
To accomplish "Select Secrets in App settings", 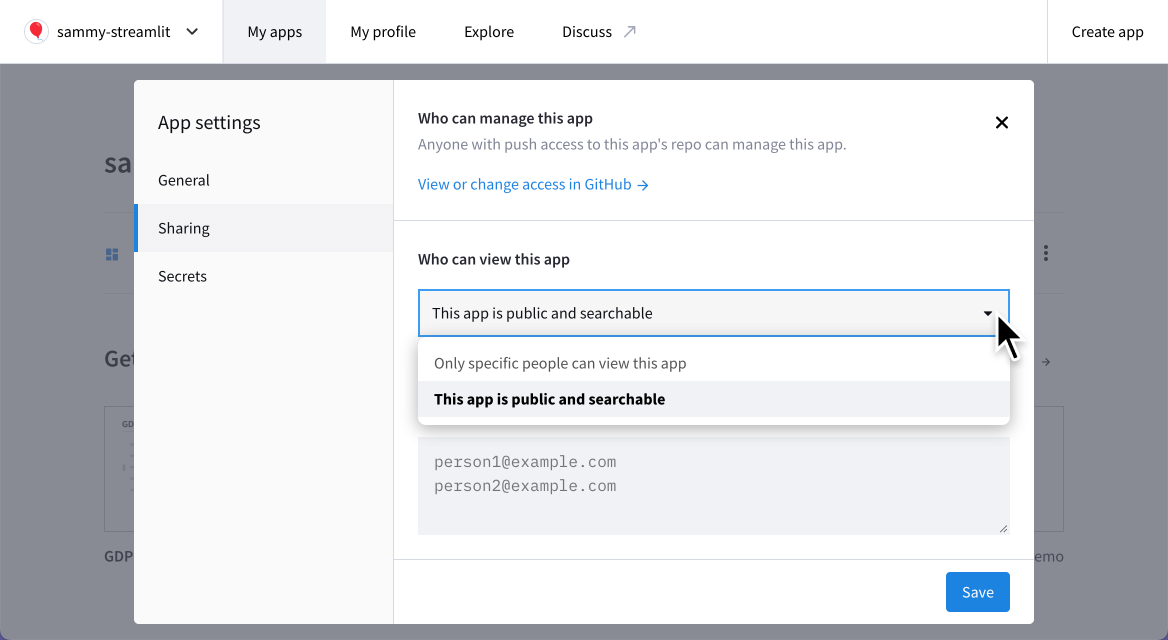I will [182, 276].
